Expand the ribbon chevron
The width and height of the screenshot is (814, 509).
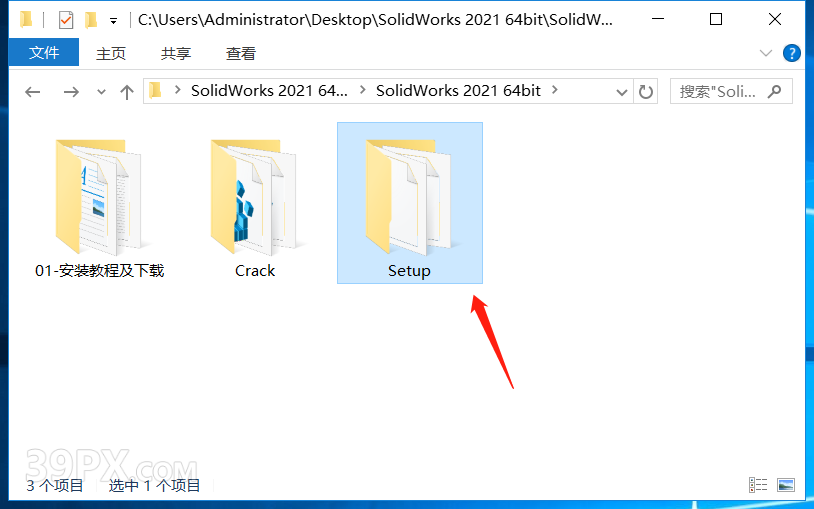pos(766,53)
